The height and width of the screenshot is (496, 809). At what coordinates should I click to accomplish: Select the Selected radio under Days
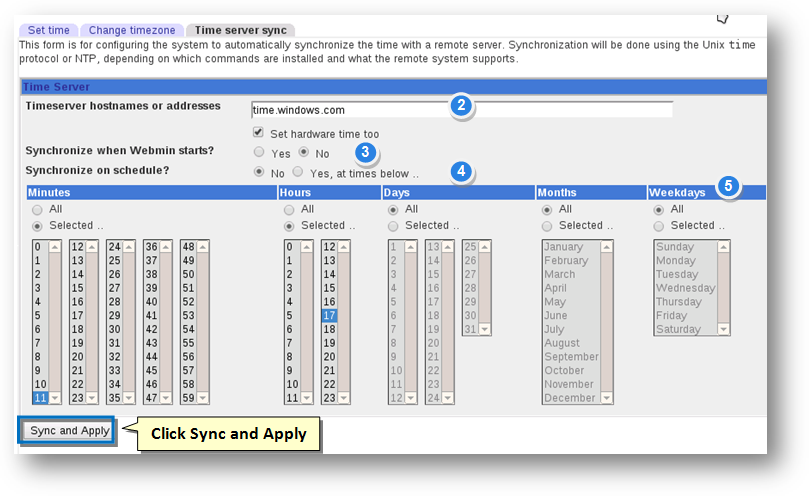[x=394, y=226]
